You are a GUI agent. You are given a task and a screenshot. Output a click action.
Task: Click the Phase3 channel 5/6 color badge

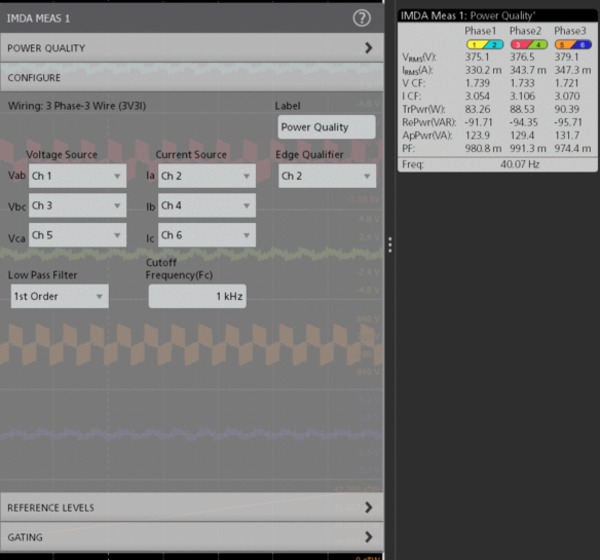(x=573, y=44)
